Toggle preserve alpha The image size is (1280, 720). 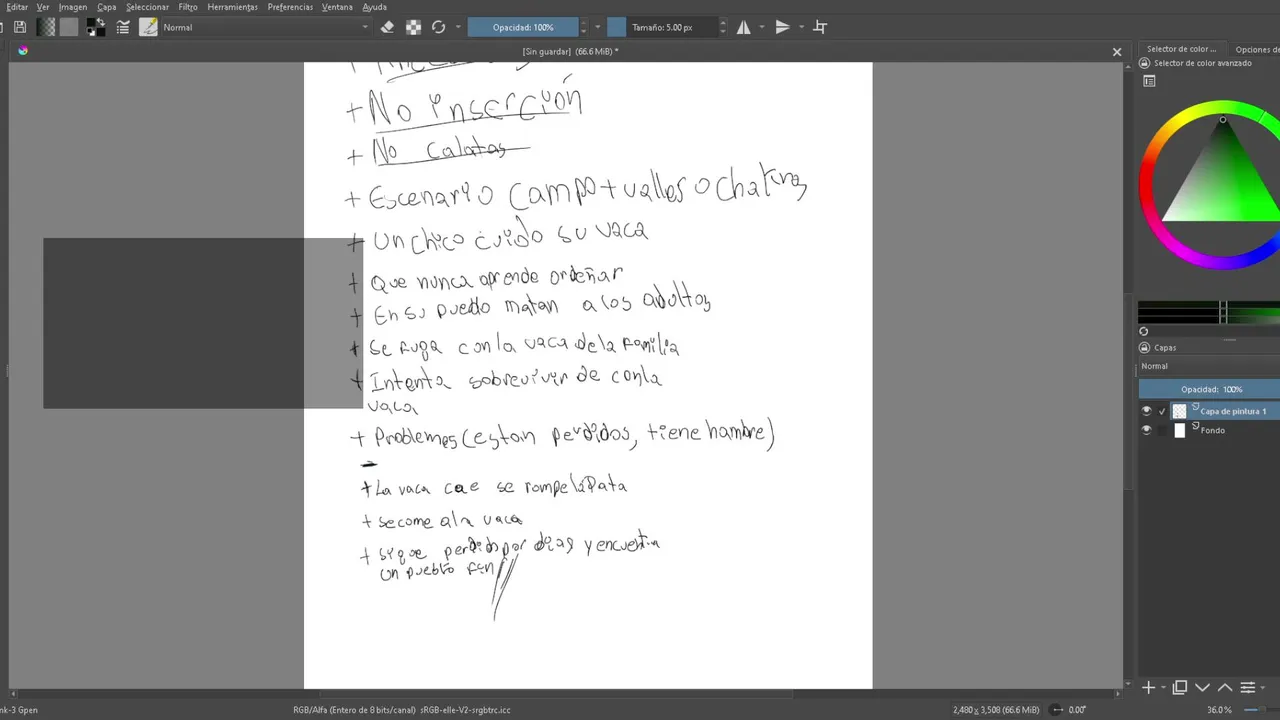413,27
